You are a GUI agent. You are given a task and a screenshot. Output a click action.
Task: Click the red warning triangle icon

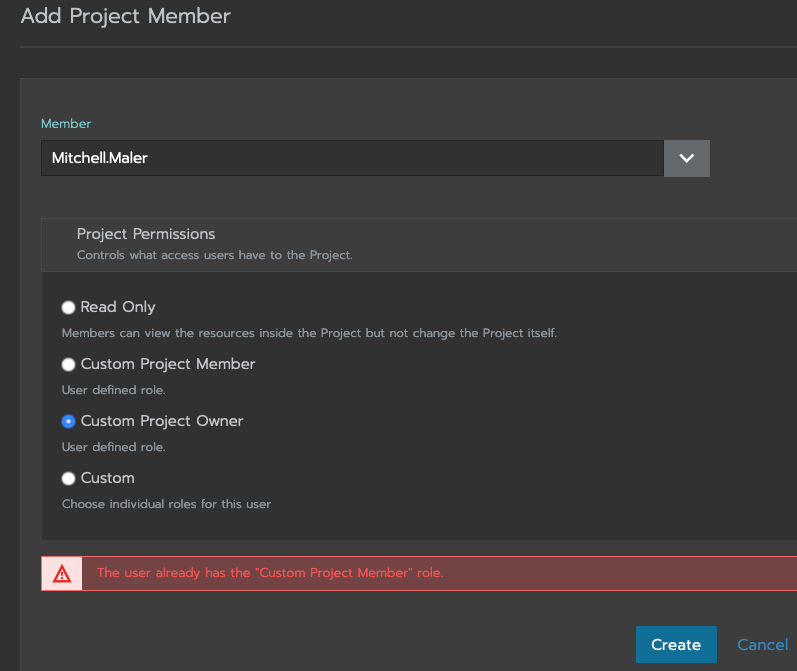pyautogui.click(x=62, y=574)
